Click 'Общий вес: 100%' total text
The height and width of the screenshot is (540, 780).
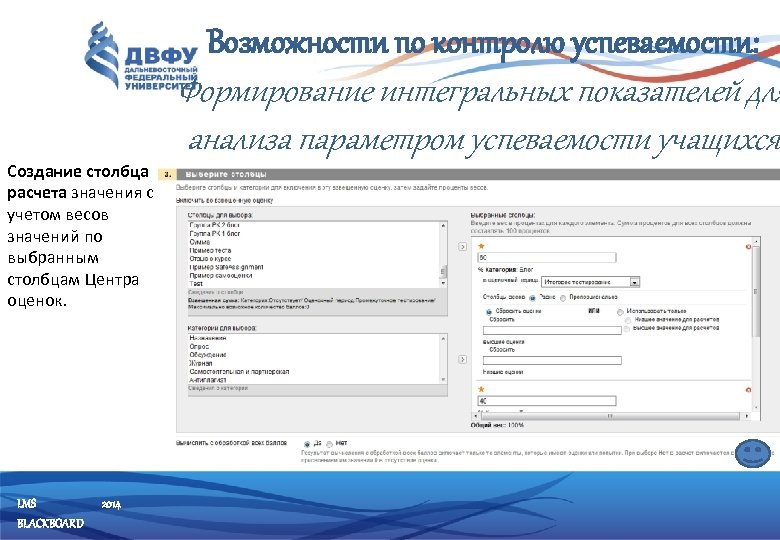coord(497,425)
